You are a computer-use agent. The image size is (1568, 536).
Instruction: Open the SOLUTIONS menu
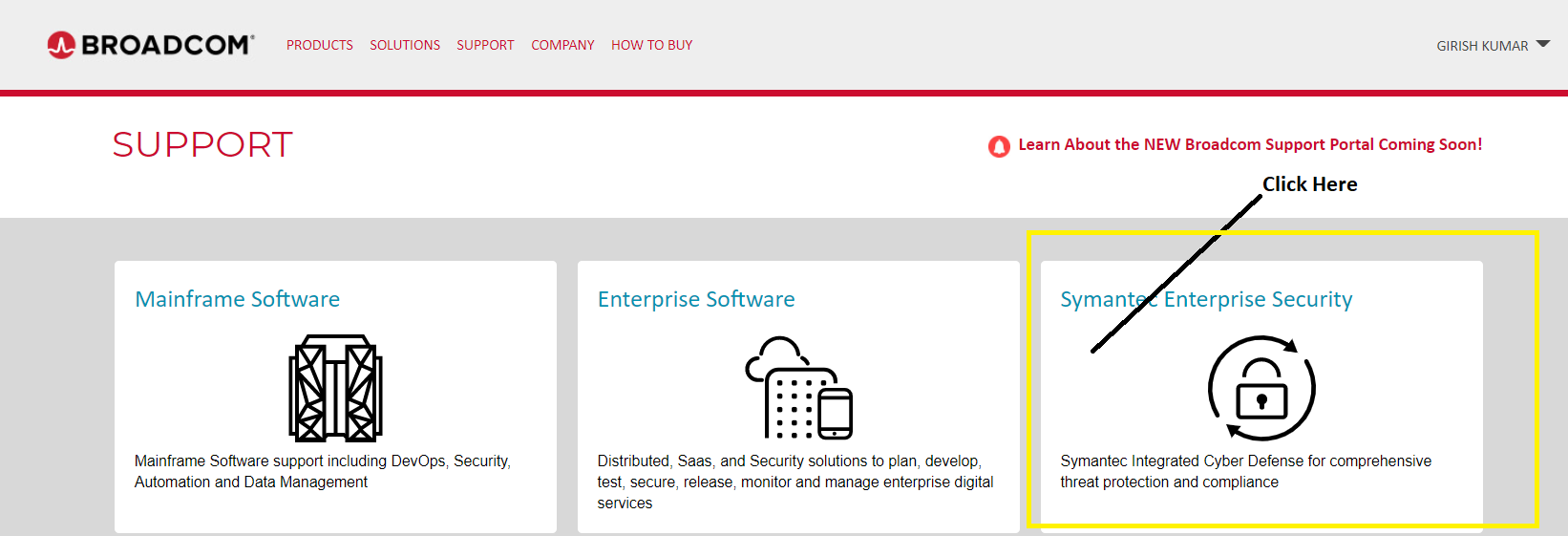pyautogui.click(x=405, y=45)
